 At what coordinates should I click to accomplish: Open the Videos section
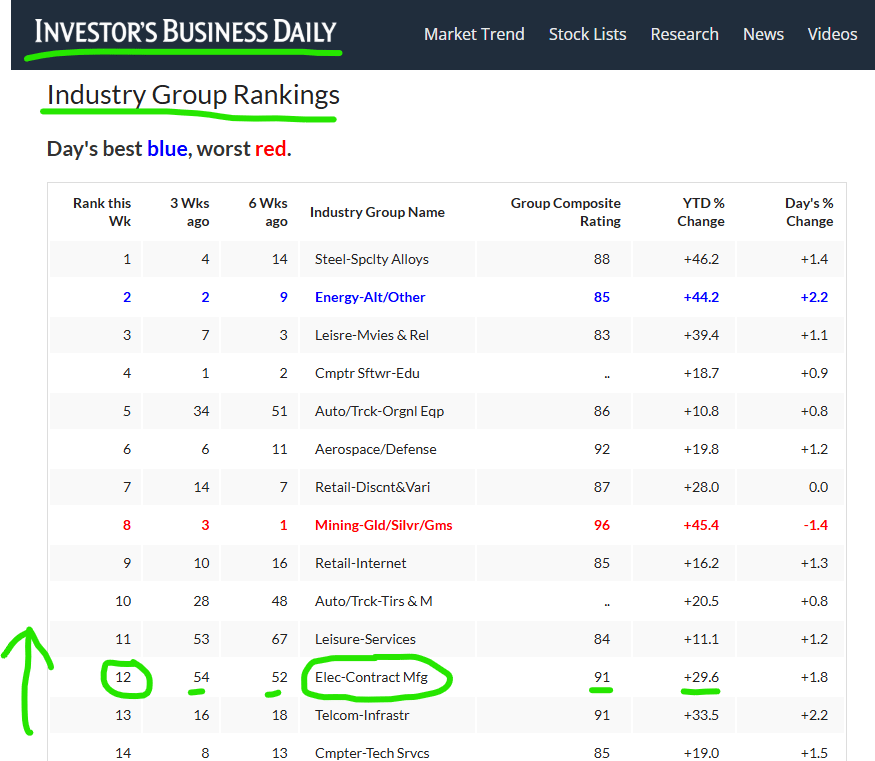832,34
